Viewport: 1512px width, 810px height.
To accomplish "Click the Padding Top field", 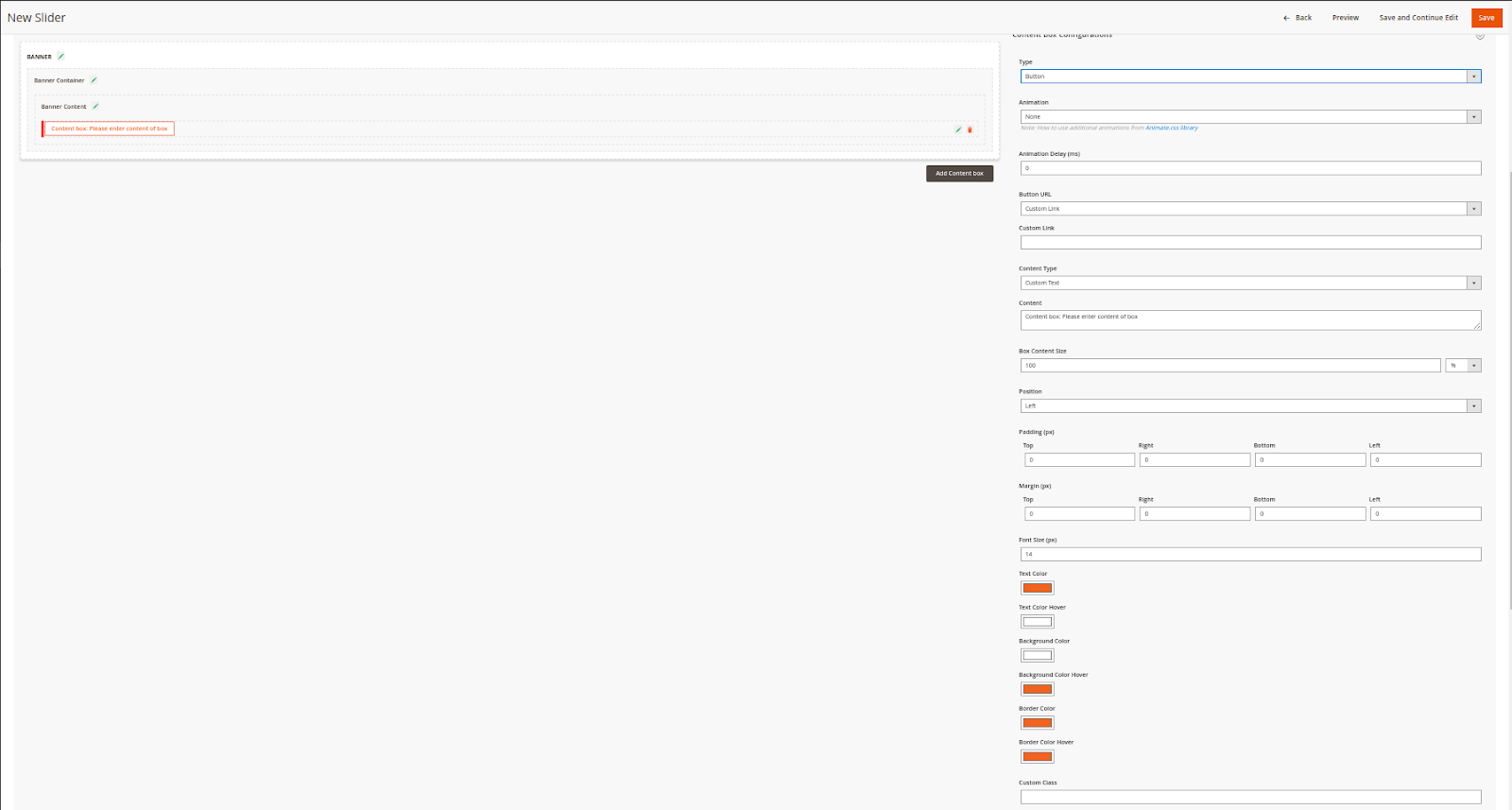I will click(1079, 460).
